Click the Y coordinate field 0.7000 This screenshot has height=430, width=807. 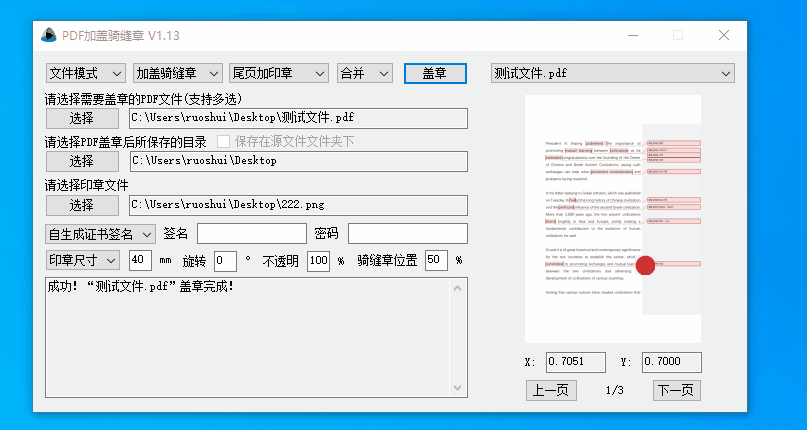pos(672,362)
